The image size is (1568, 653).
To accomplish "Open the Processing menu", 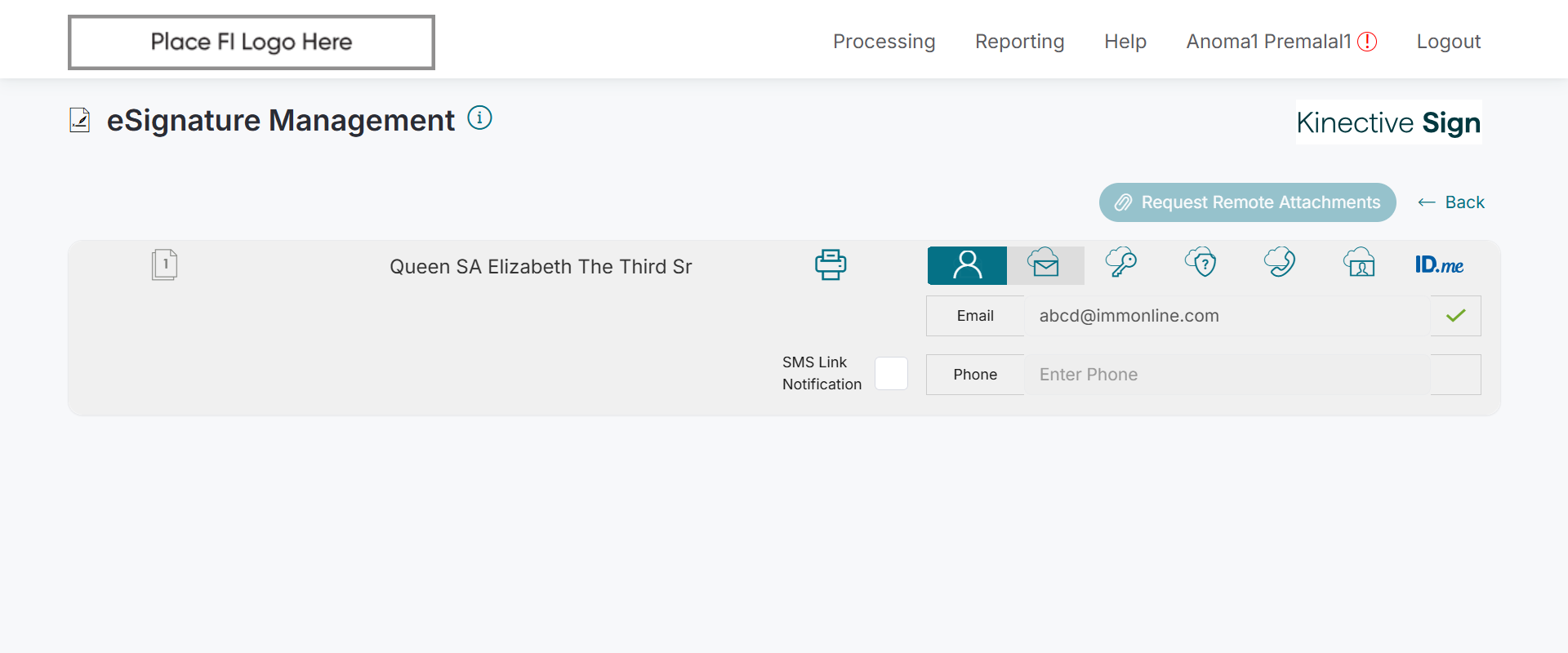I will (884, 42).
